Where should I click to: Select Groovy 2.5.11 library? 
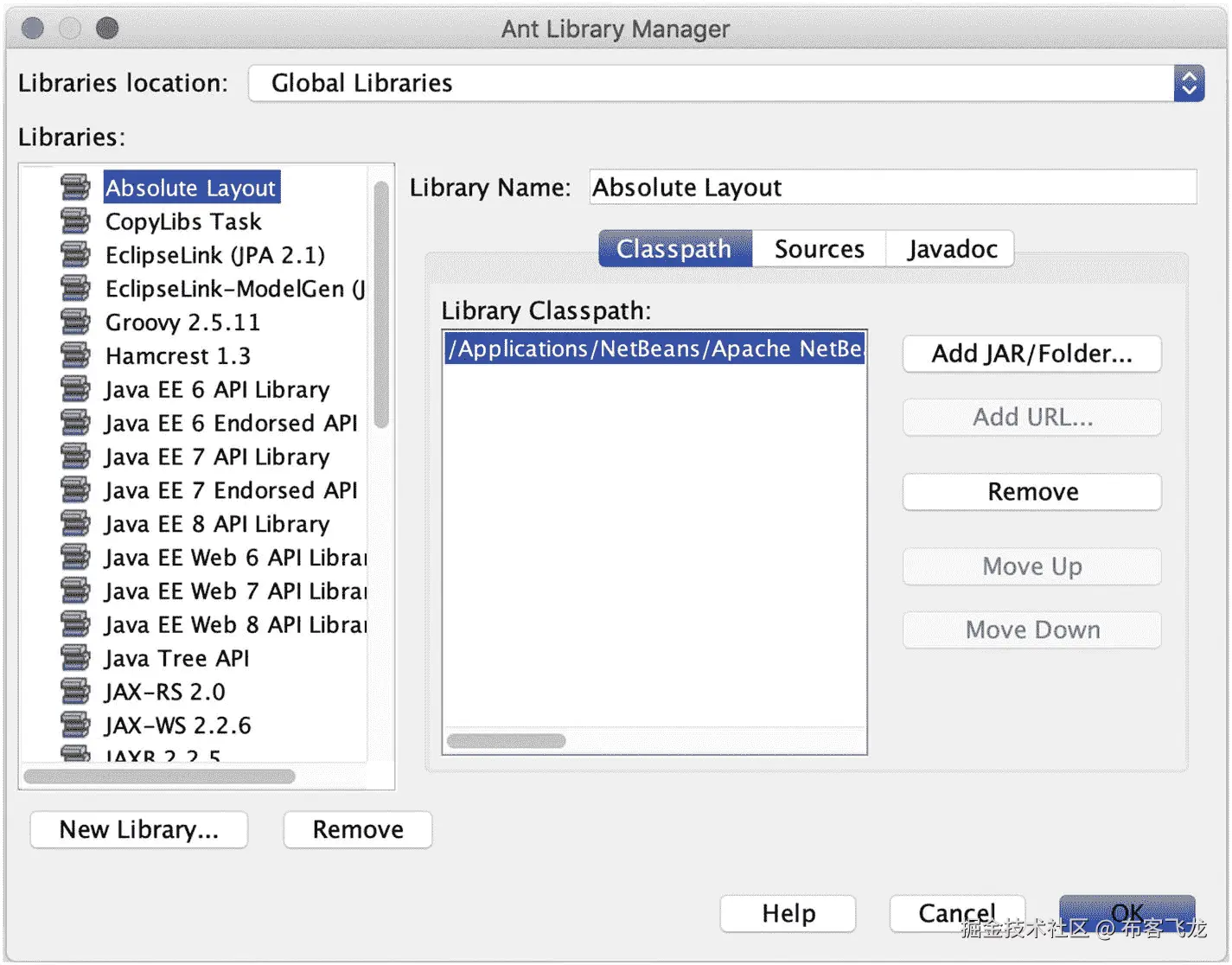[182, 323]
